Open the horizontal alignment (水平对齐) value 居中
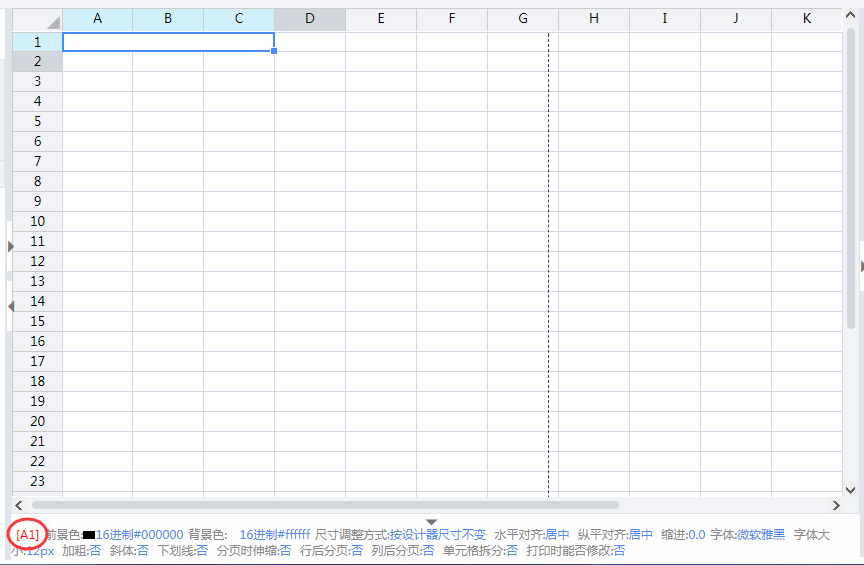This screenshot has height=565, width=864. click(x=557, y=535)
